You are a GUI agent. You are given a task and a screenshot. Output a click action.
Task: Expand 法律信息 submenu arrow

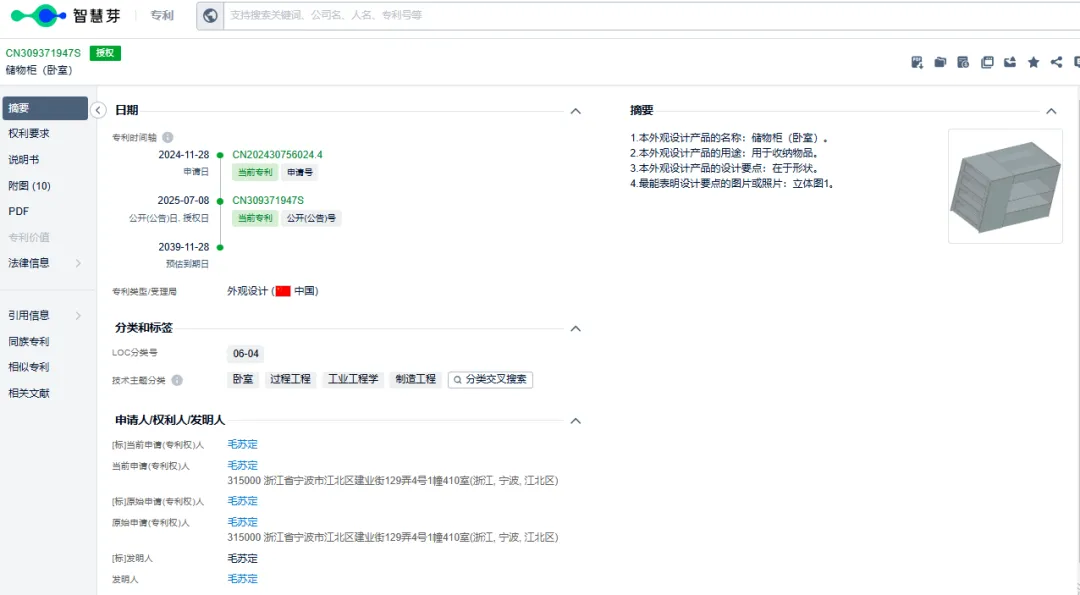(78, 263)
